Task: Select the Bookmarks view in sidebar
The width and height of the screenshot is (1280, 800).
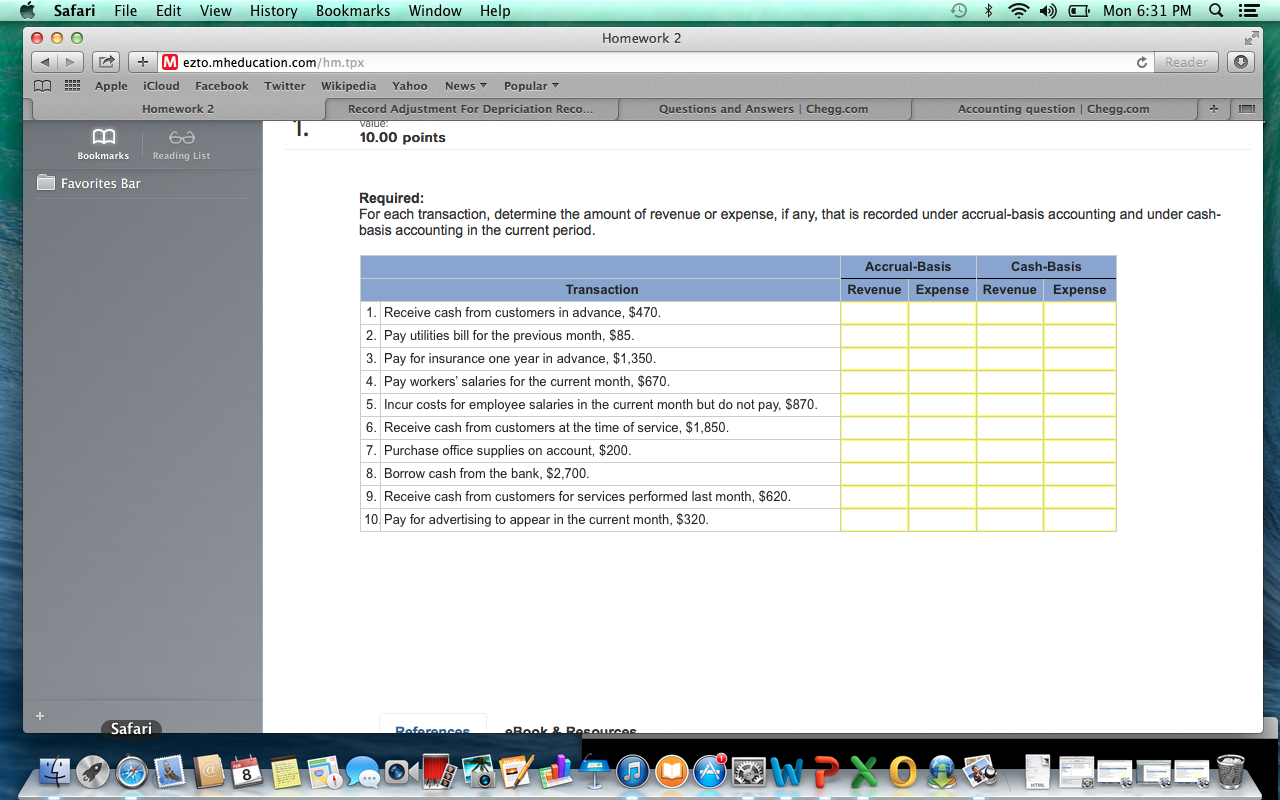Action: (103, 143)
